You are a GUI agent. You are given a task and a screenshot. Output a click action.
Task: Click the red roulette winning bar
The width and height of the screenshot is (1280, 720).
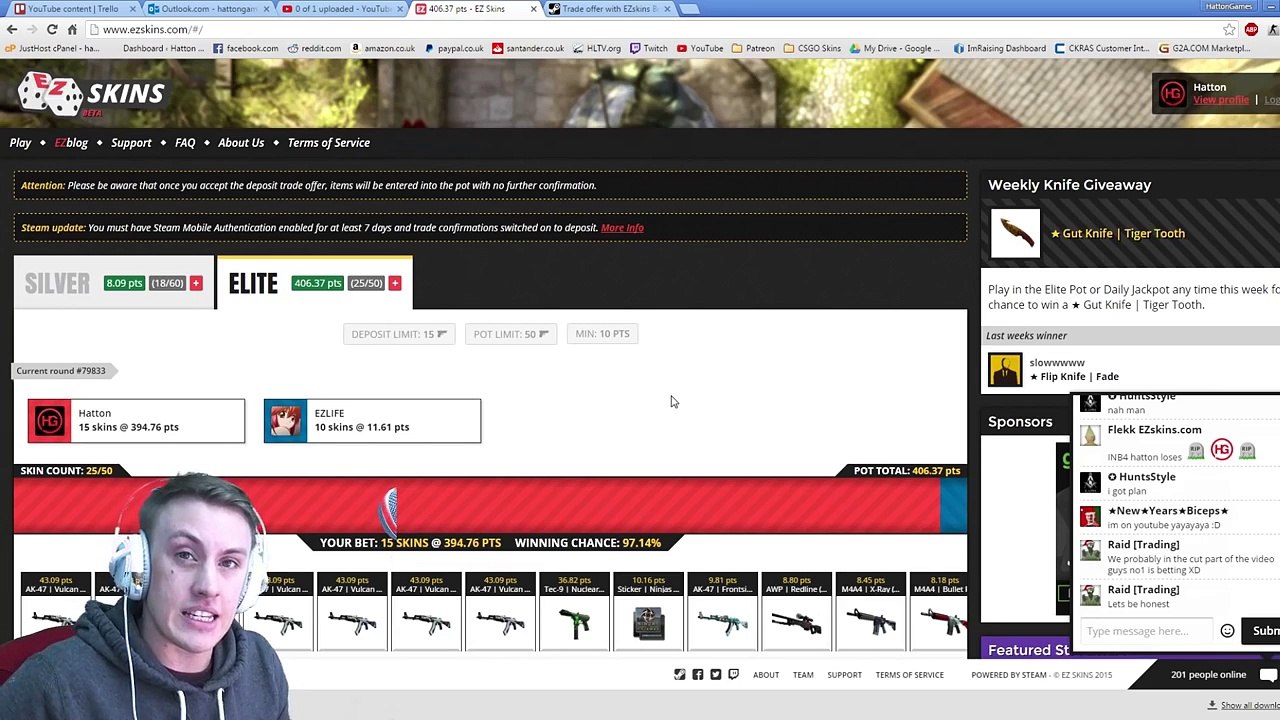pyautogui.click(x=477, y=506)
